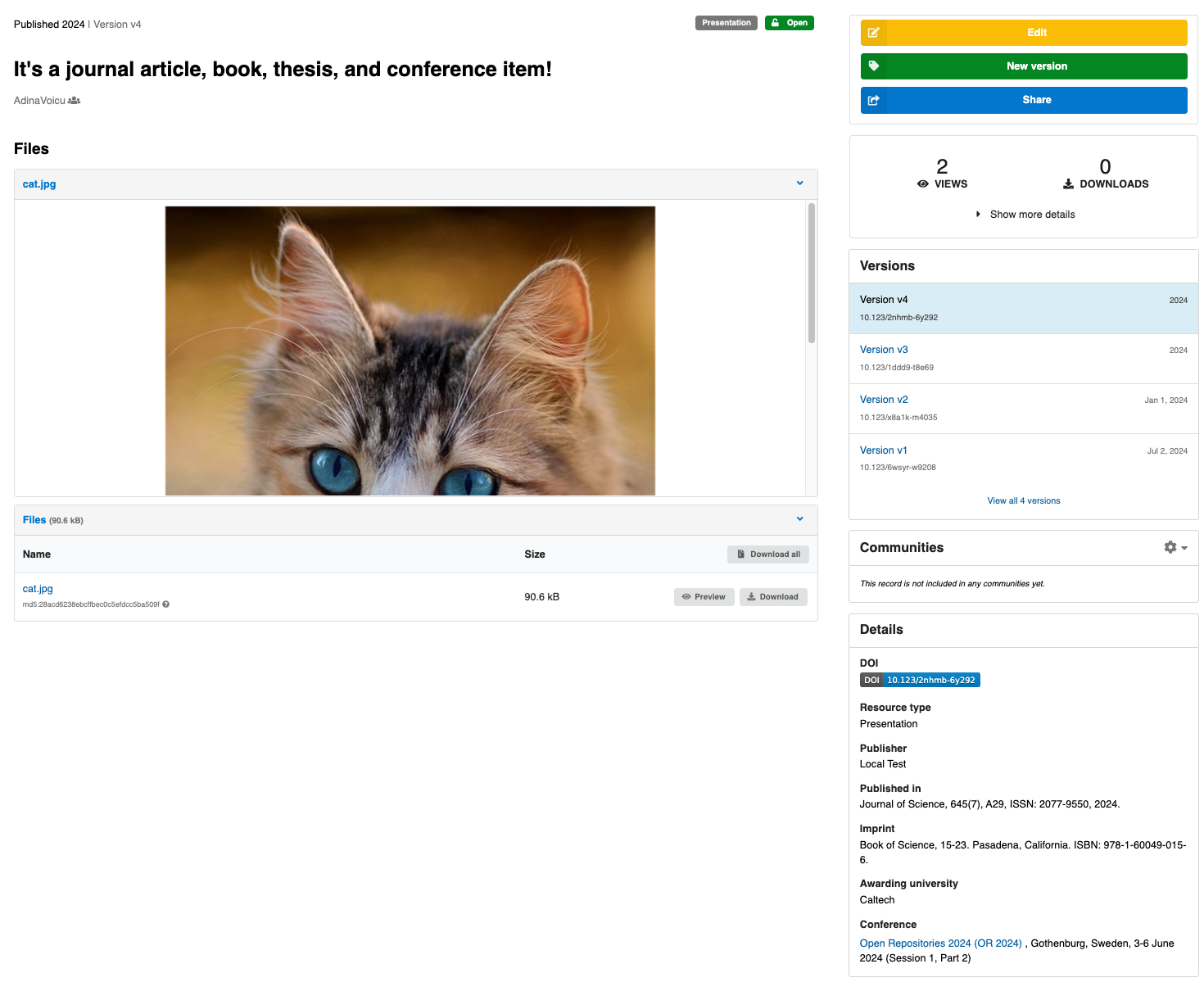Viewport: 1204px width, 982px height.
Task: Click the Caltech awarding university value
Action: 877,900
